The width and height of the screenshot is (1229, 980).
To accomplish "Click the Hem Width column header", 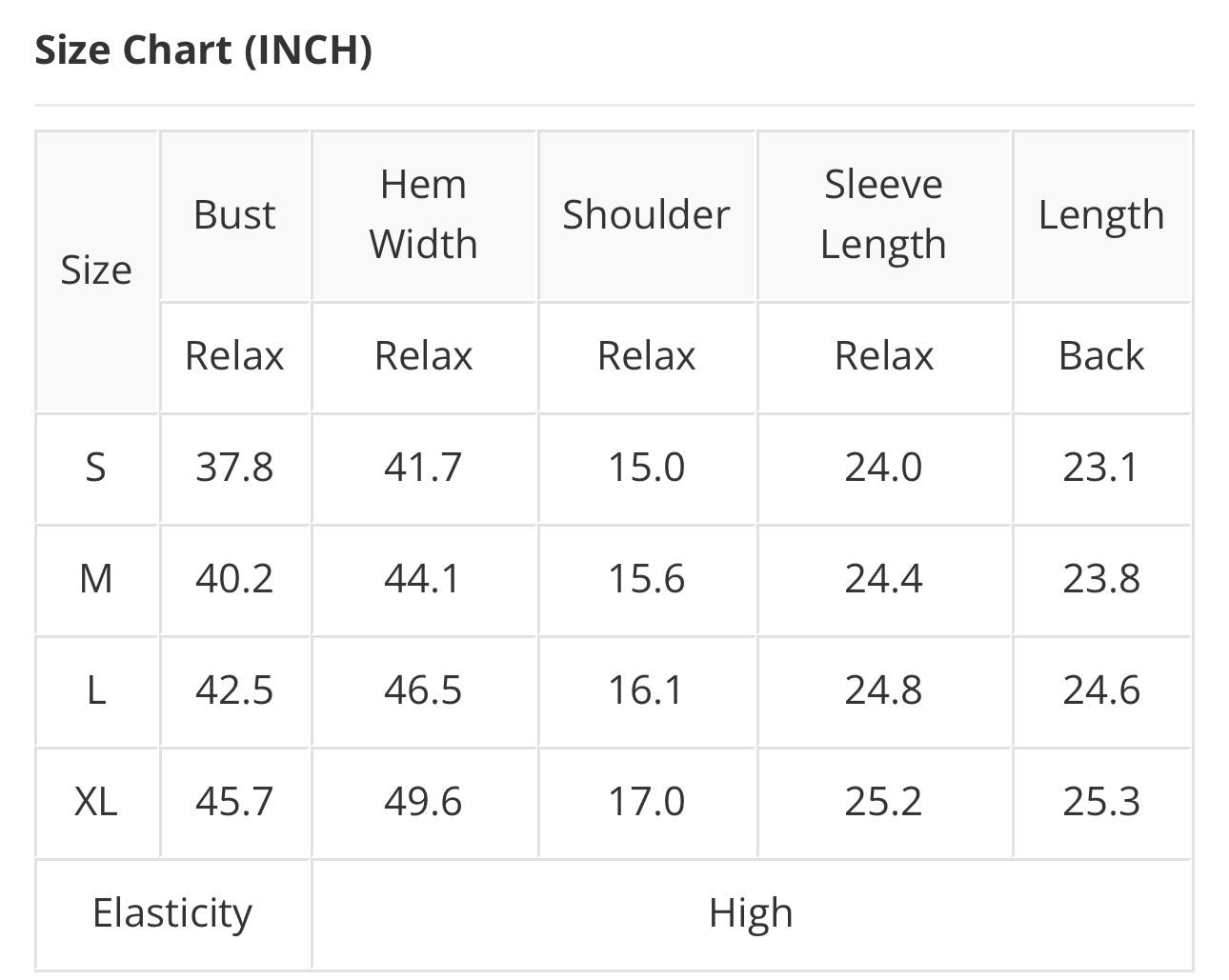I will tap(423, 214).
